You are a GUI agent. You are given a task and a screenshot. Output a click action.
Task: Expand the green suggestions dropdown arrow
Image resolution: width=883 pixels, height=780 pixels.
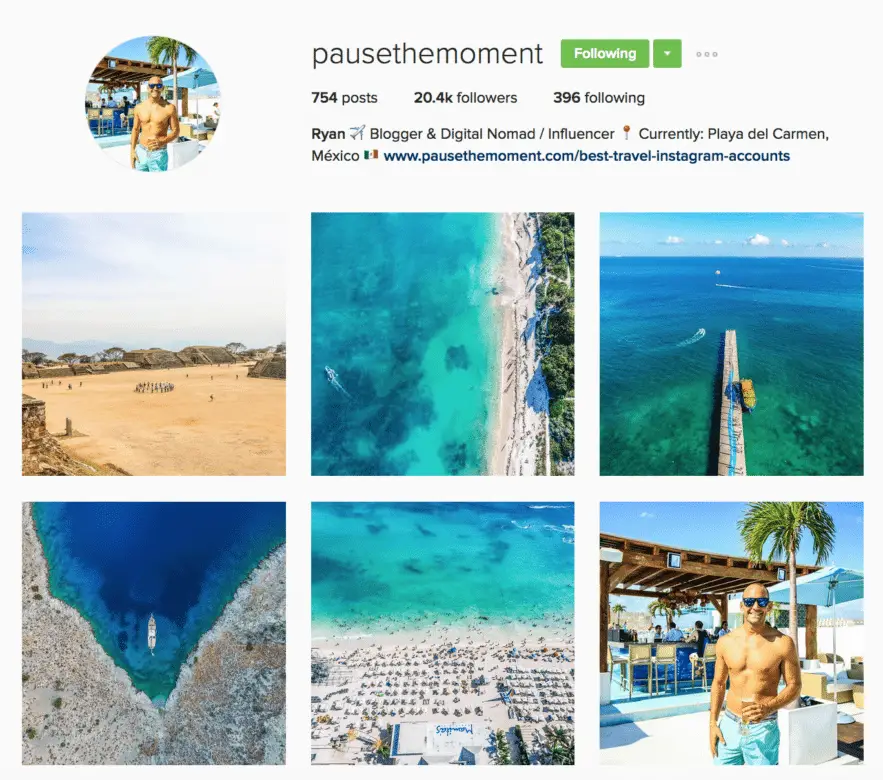[x=667, y=54]
